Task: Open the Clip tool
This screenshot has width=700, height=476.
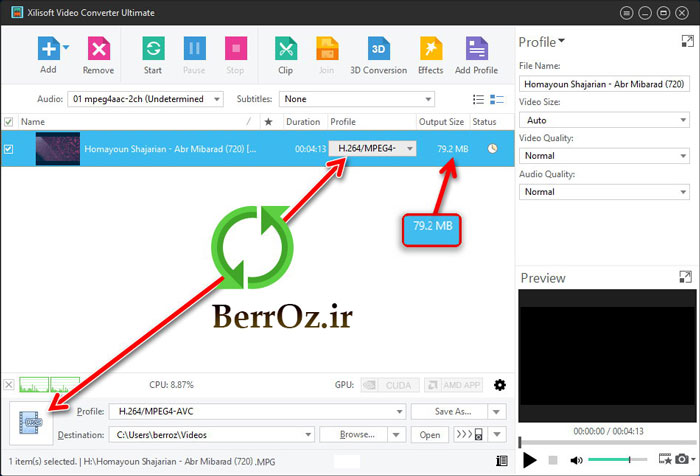Action: pos(285,49)
